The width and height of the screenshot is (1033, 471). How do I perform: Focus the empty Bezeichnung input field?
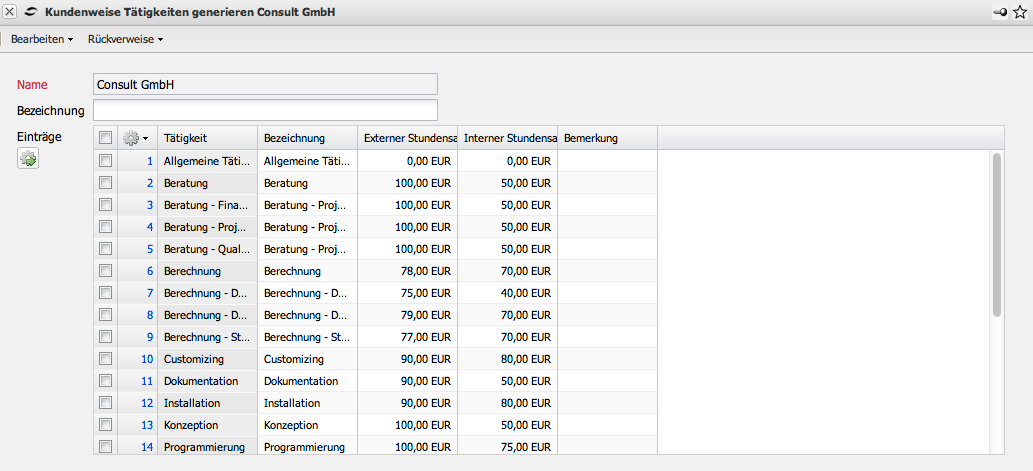265,110
